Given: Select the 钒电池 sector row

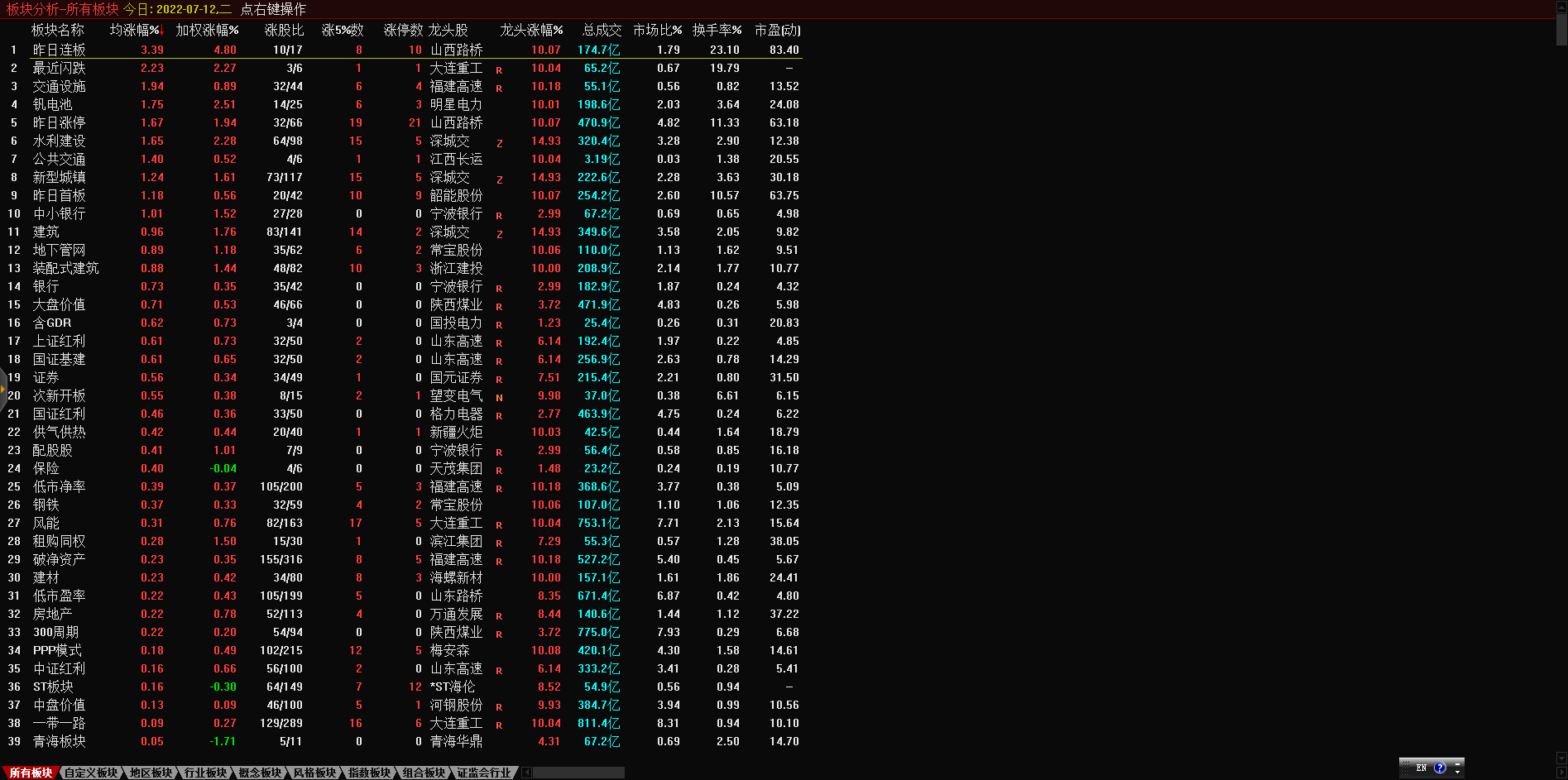Looking at the screenshot, I should (x=52, y=104).
